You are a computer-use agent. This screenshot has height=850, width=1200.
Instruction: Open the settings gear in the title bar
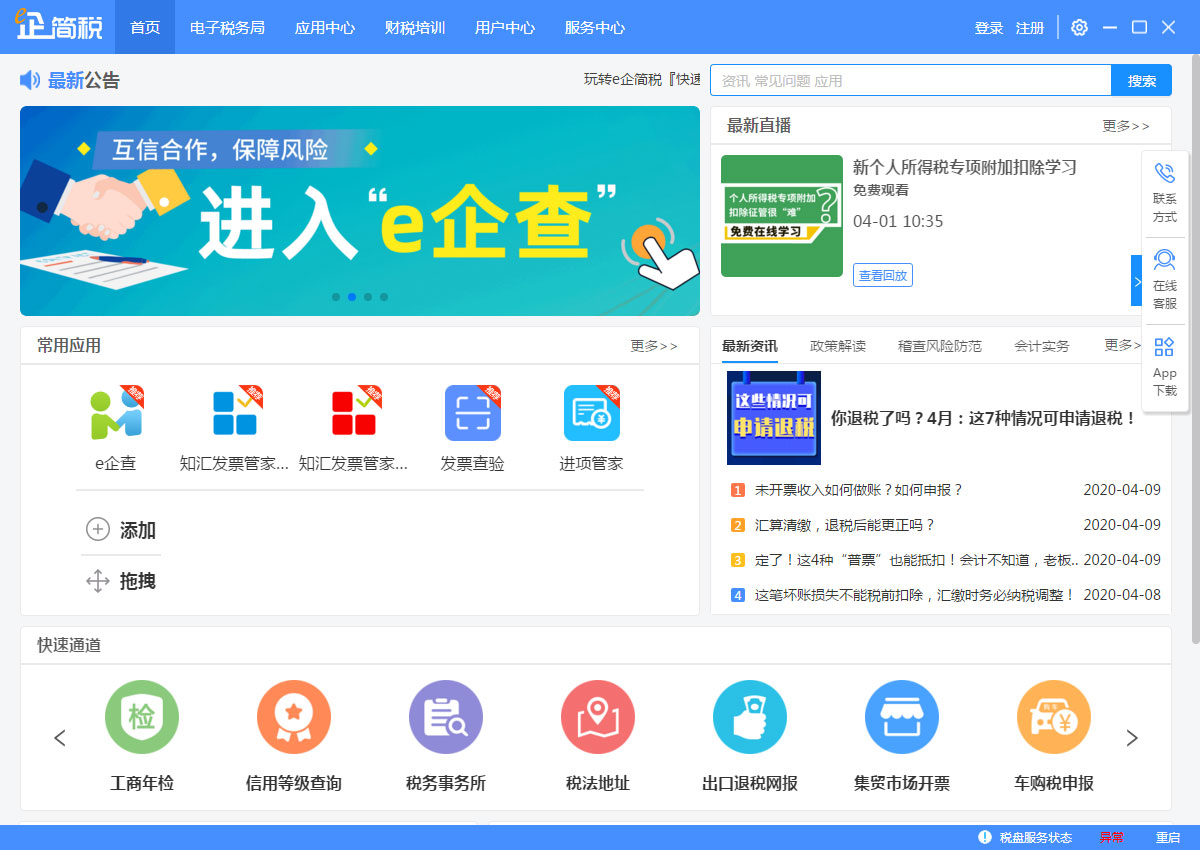(1078, 27)
